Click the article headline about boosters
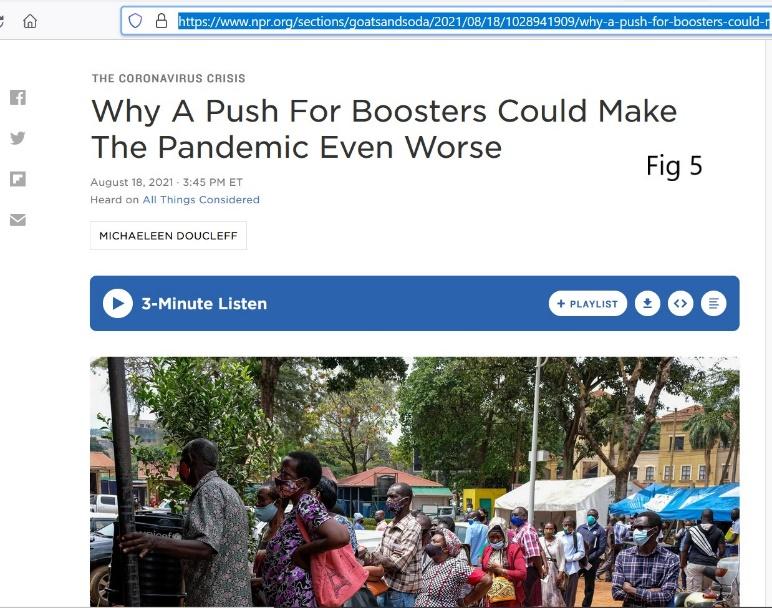Screen dimensions: 772x608 click(x=384, y=128)
